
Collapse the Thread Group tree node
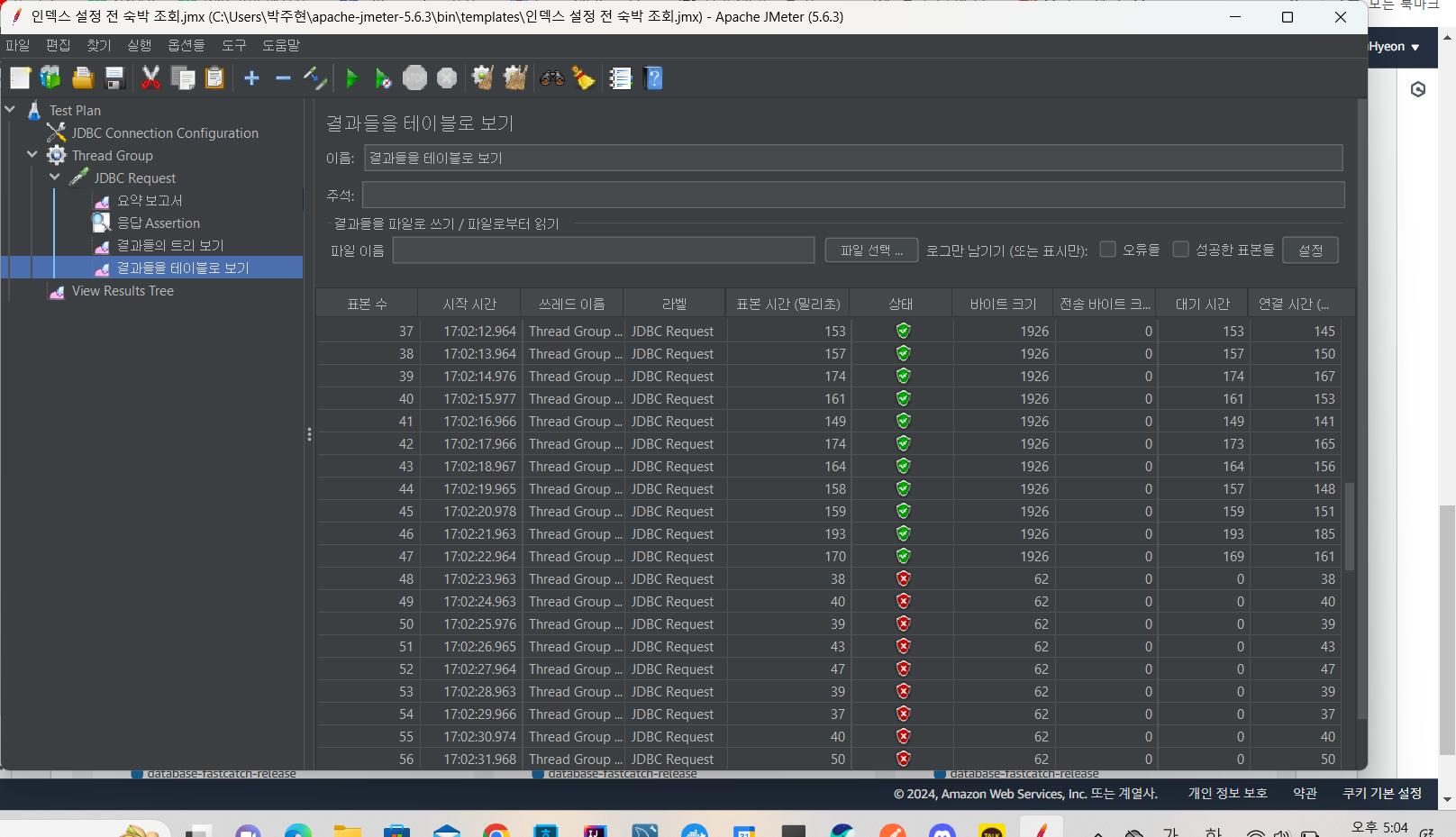point(33,155)
